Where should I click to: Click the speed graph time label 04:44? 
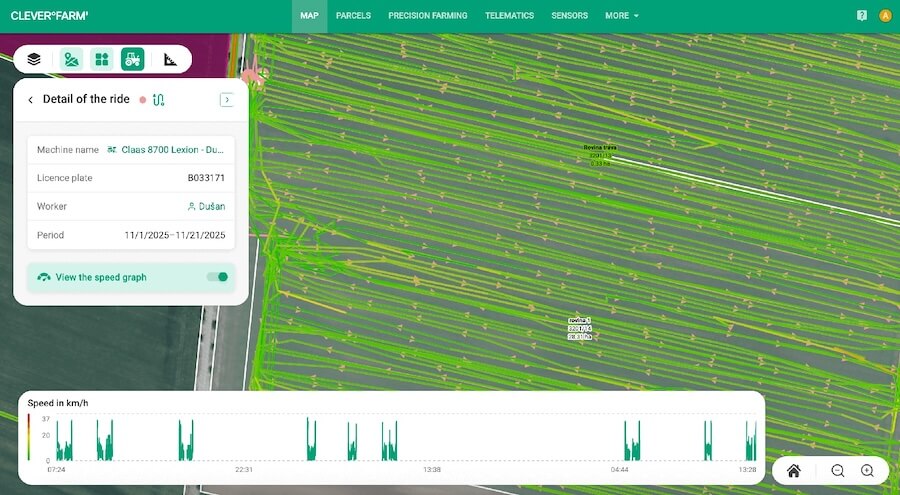(x=619, y=470)
